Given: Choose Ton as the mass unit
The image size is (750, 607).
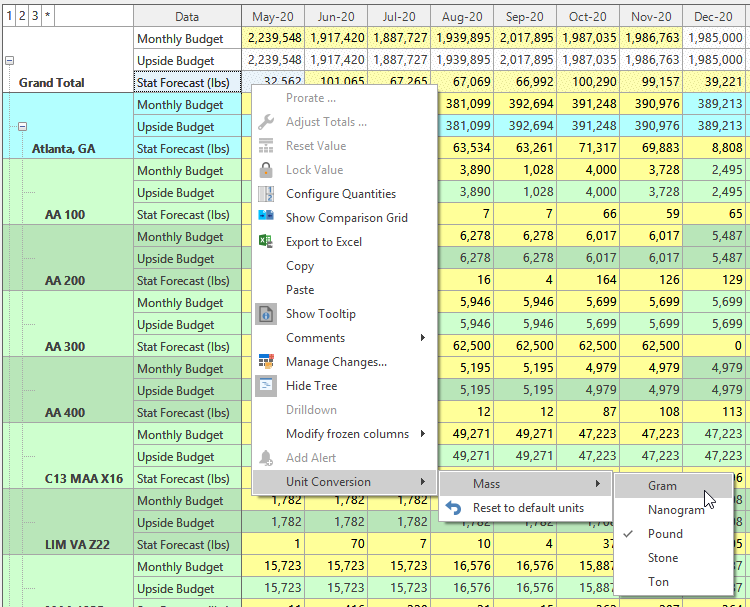Looking at the screenshot, I should point(673,582).
